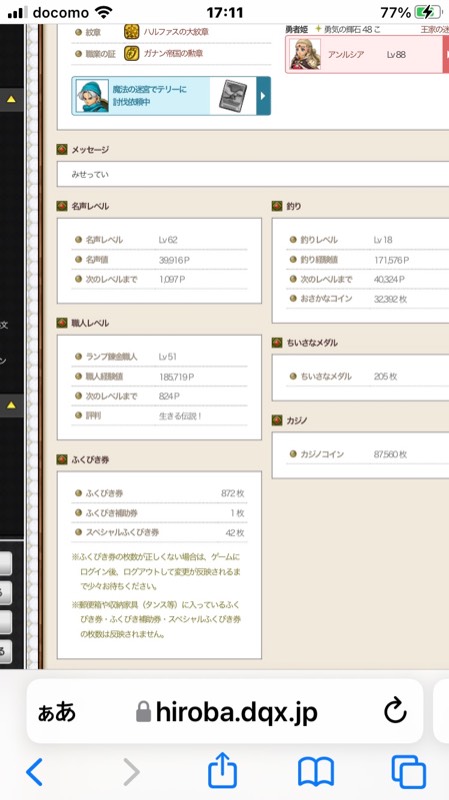Viewport: 449px width, 800px height.
Task: Collapse the lower sidebar yellow triangle
Action: pos(11,406)
